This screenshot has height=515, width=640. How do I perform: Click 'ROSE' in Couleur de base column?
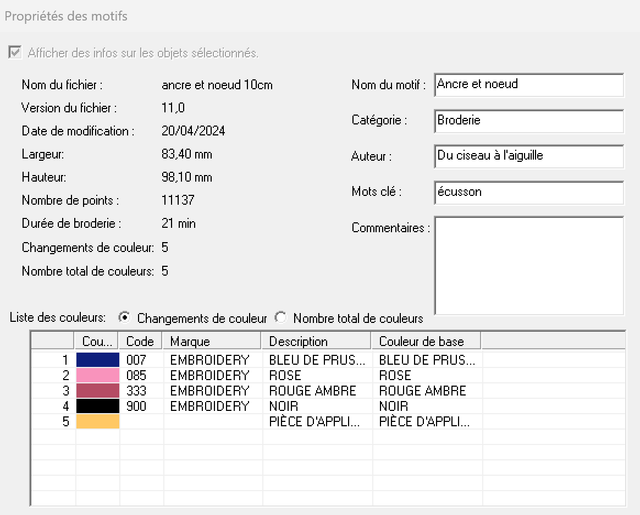click(x=395, y=375)
